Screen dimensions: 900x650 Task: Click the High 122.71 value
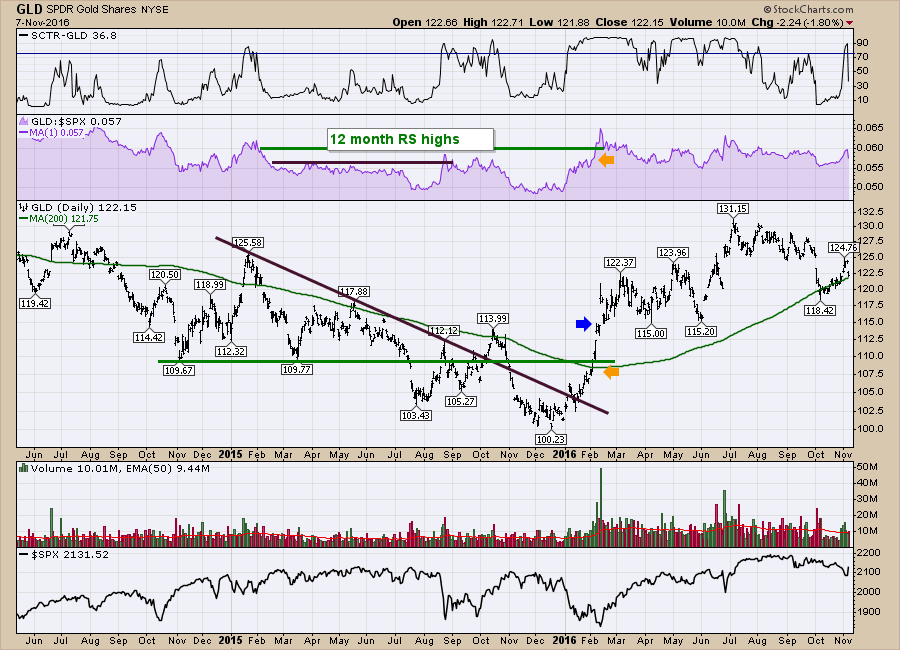493,22
